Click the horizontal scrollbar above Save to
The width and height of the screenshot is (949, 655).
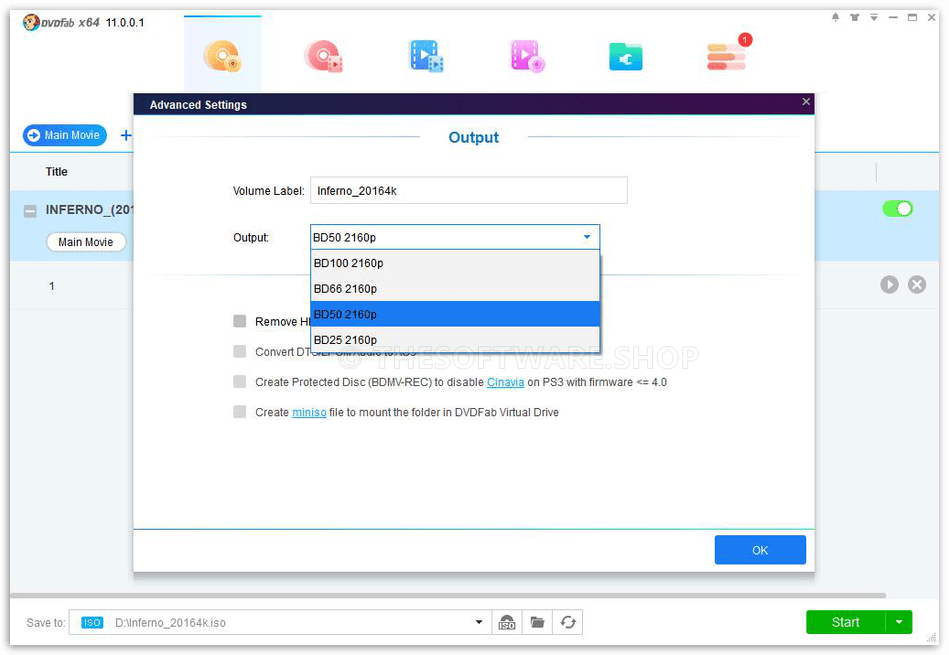(x=448, y=596)
